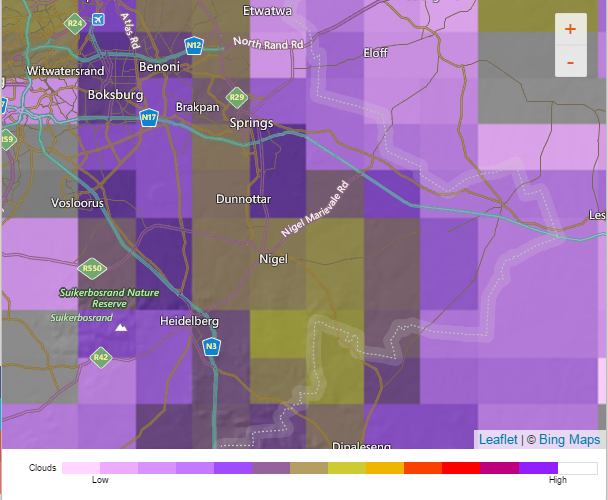Select the airport icon near Atlas Rd
The height and width of the screenshot is (500, 608).
tap(98, 20)
